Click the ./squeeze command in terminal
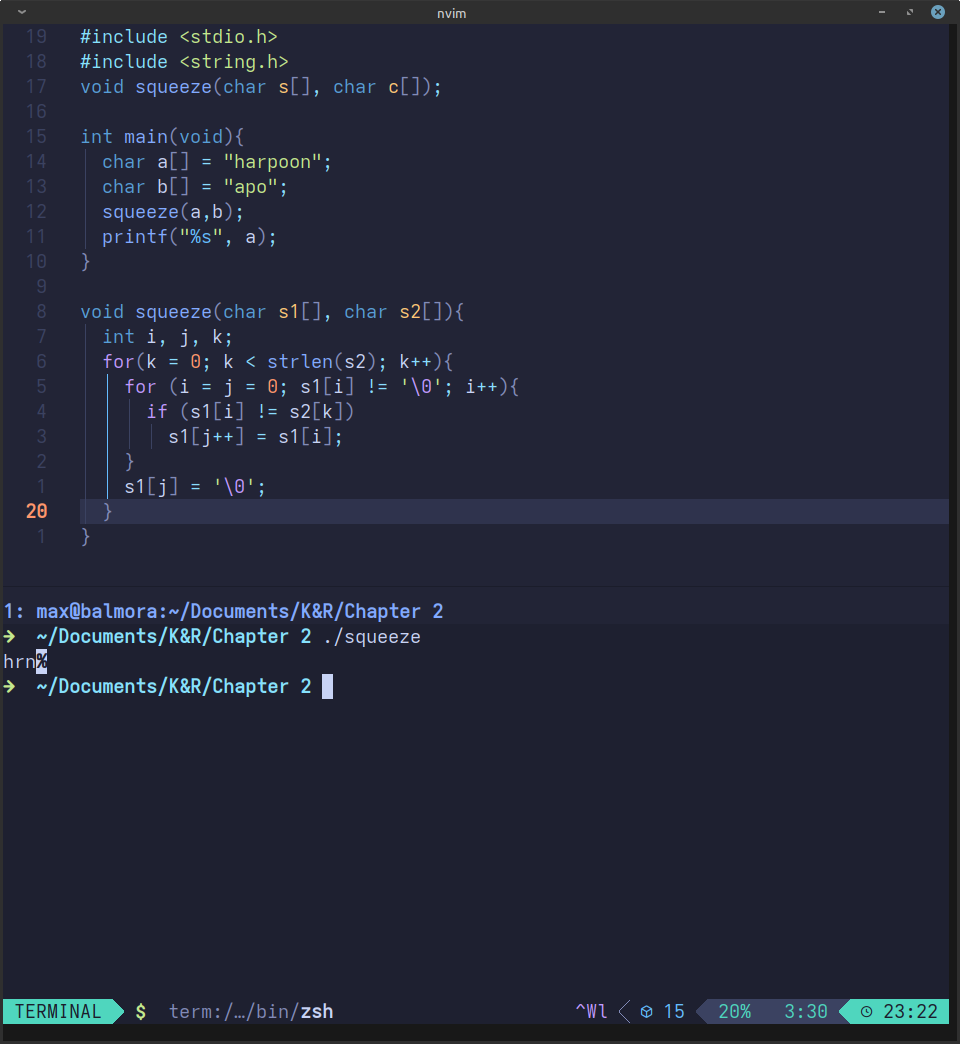Viewport: 960px width, 1044px height. [372, 637]
